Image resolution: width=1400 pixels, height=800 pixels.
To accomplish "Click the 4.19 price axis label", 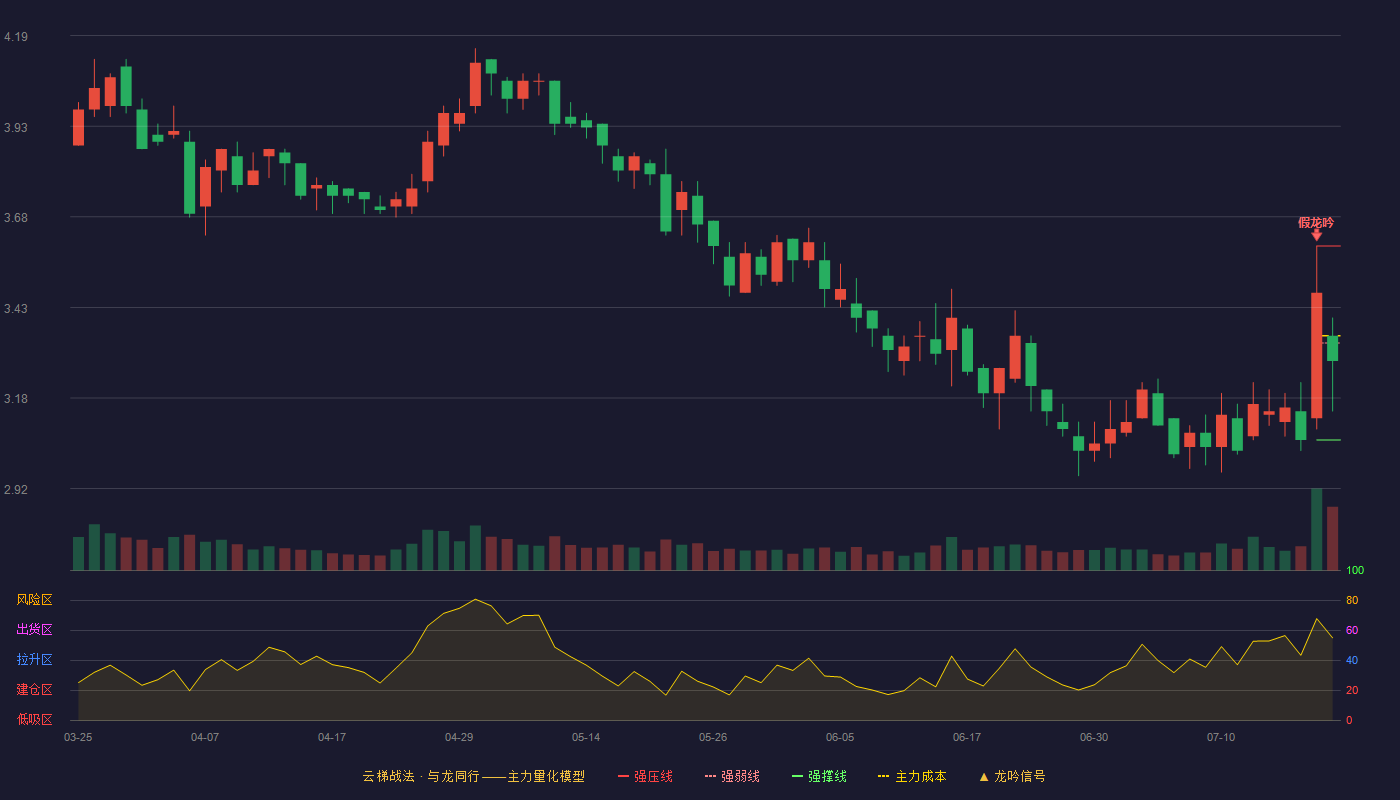I will click(x=16, y=37).
